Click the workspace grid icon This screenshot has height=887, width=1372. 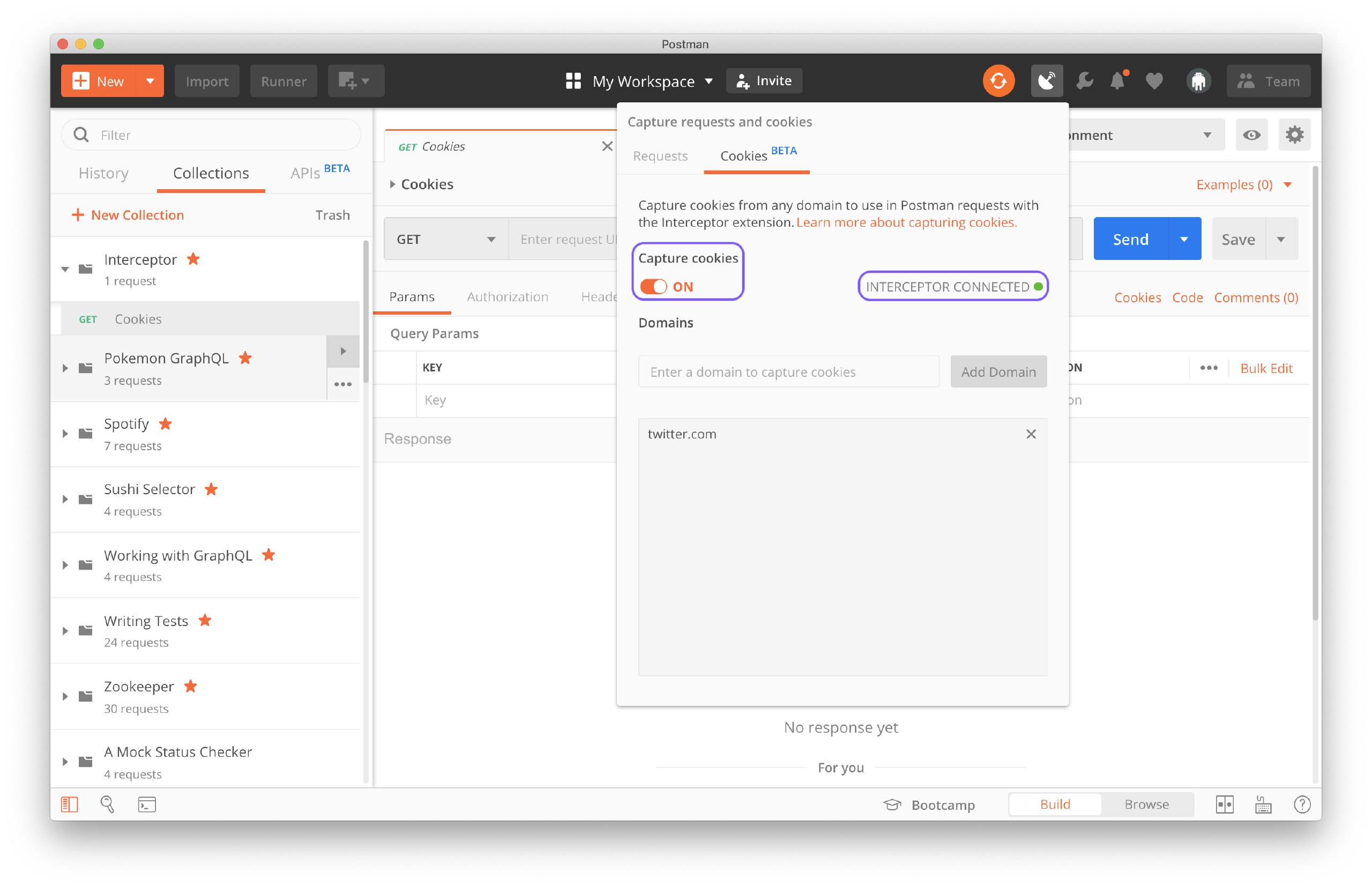(x=573, y=80)
